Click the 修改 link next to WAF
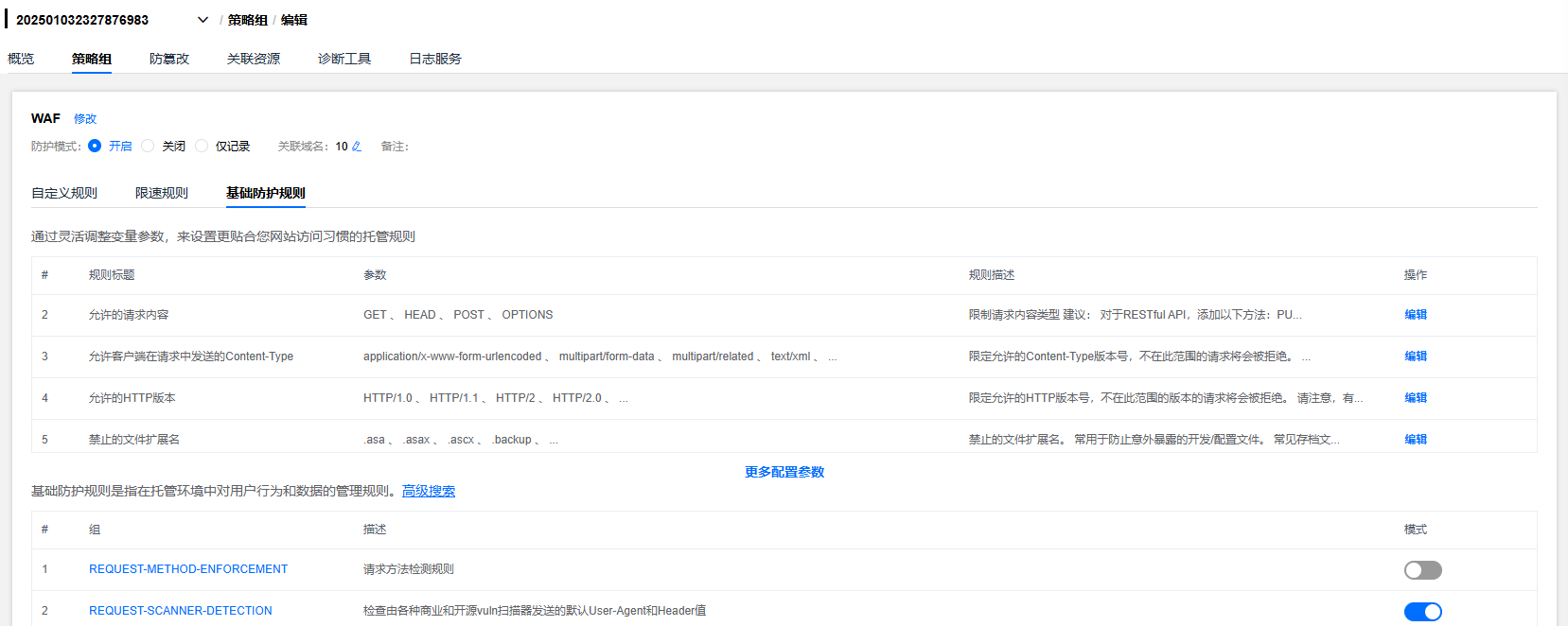1568x626 pixels. pos(85,119)
